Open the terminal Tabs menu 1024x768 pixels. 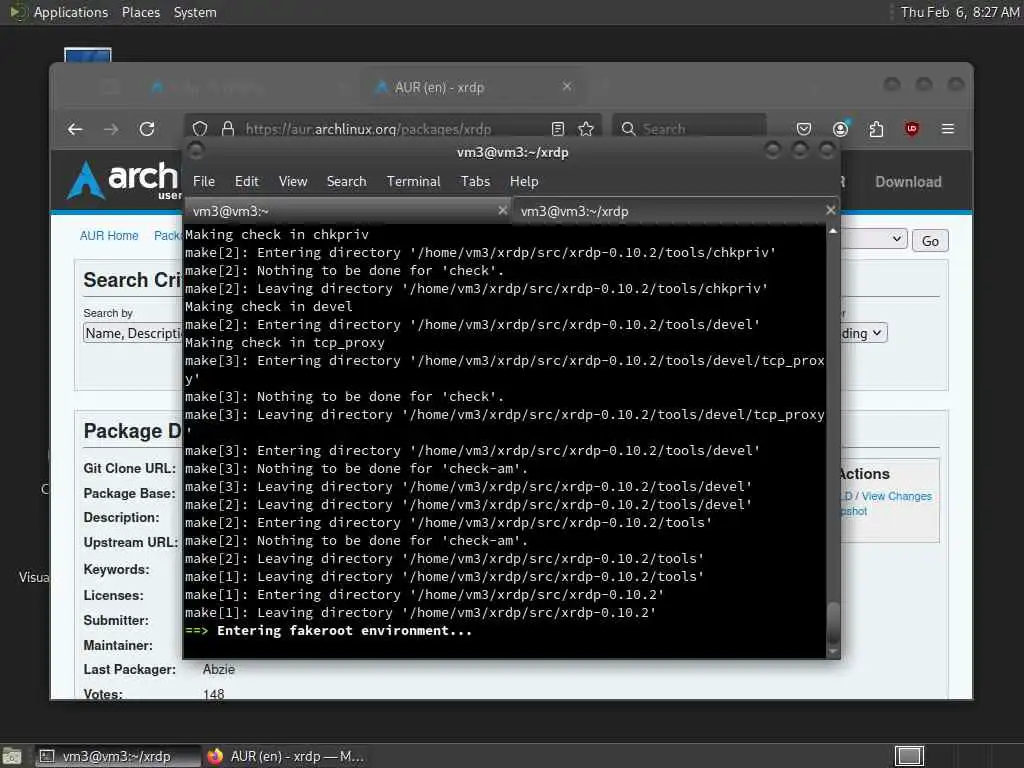(x=475, y=182)
